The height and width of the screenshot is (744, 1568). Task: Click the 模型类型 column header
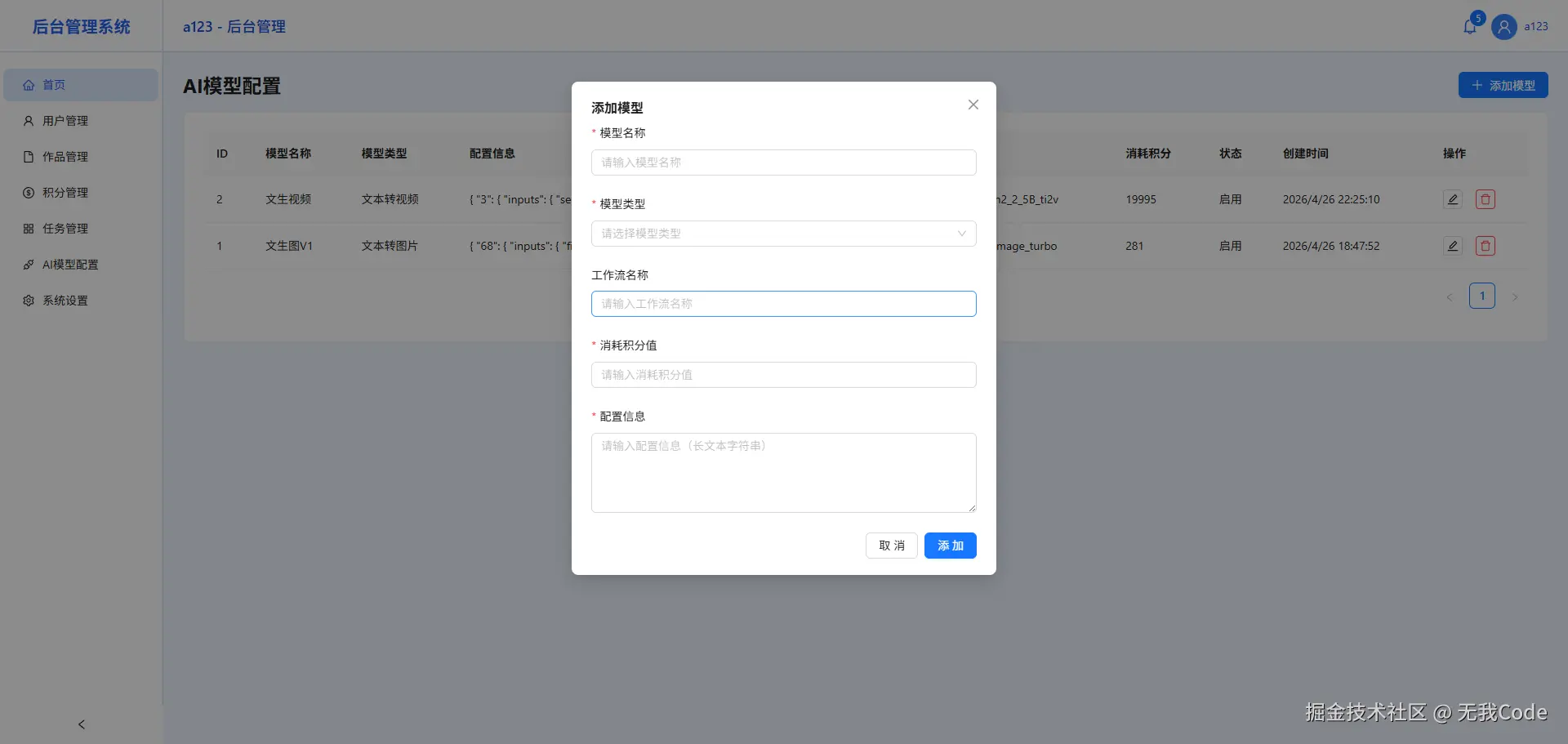384,154
